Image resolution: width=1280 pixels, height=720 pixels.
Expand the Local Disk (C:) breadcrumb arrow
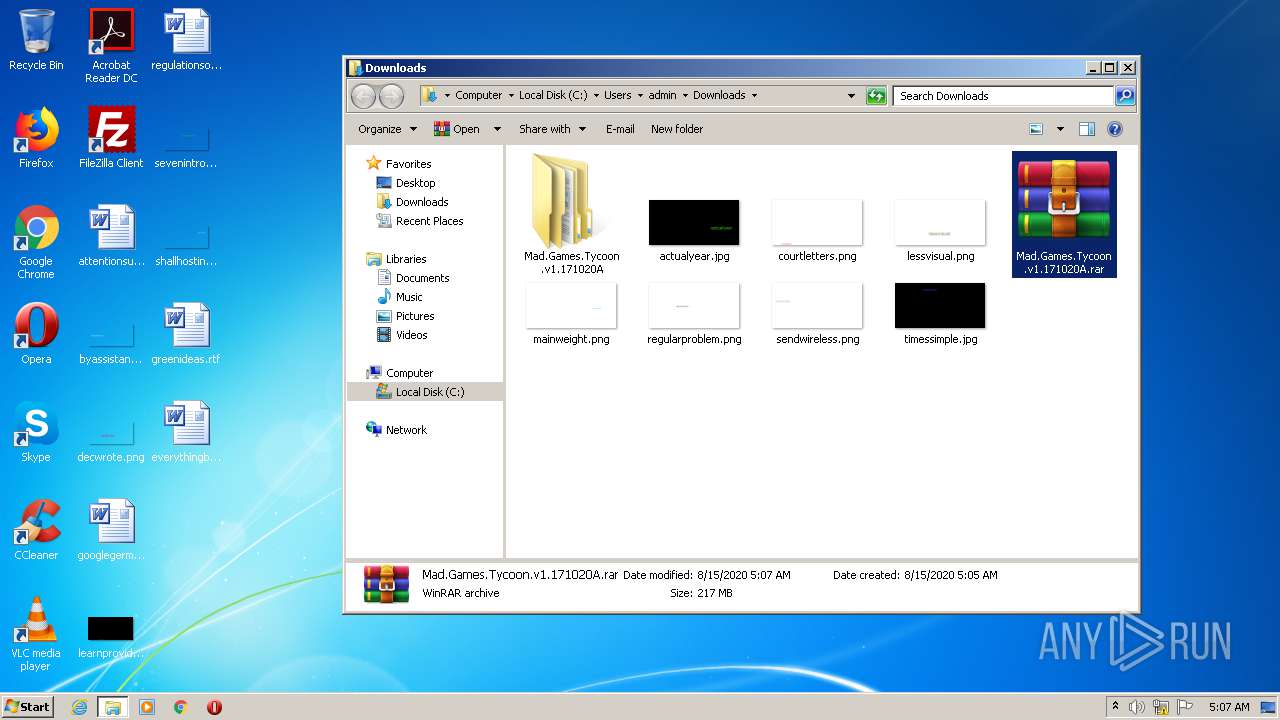tap(596, 96)
